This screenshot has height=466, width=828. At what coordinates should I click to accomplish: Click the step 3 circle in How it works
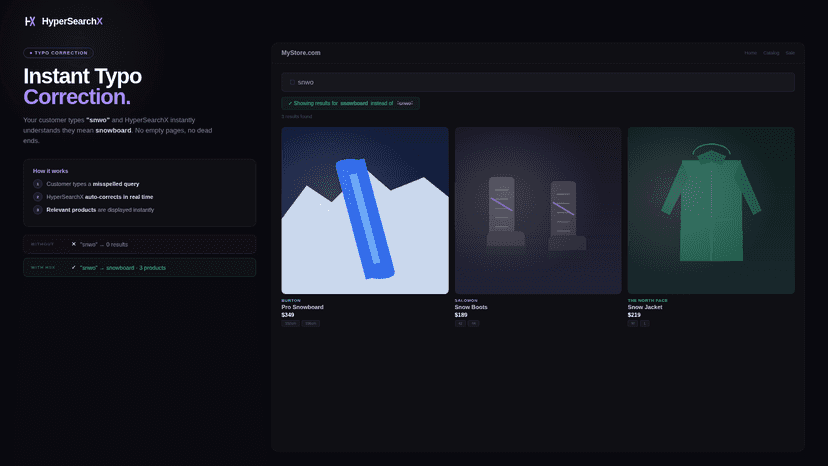pyautogui.click(x=37, y=210)
